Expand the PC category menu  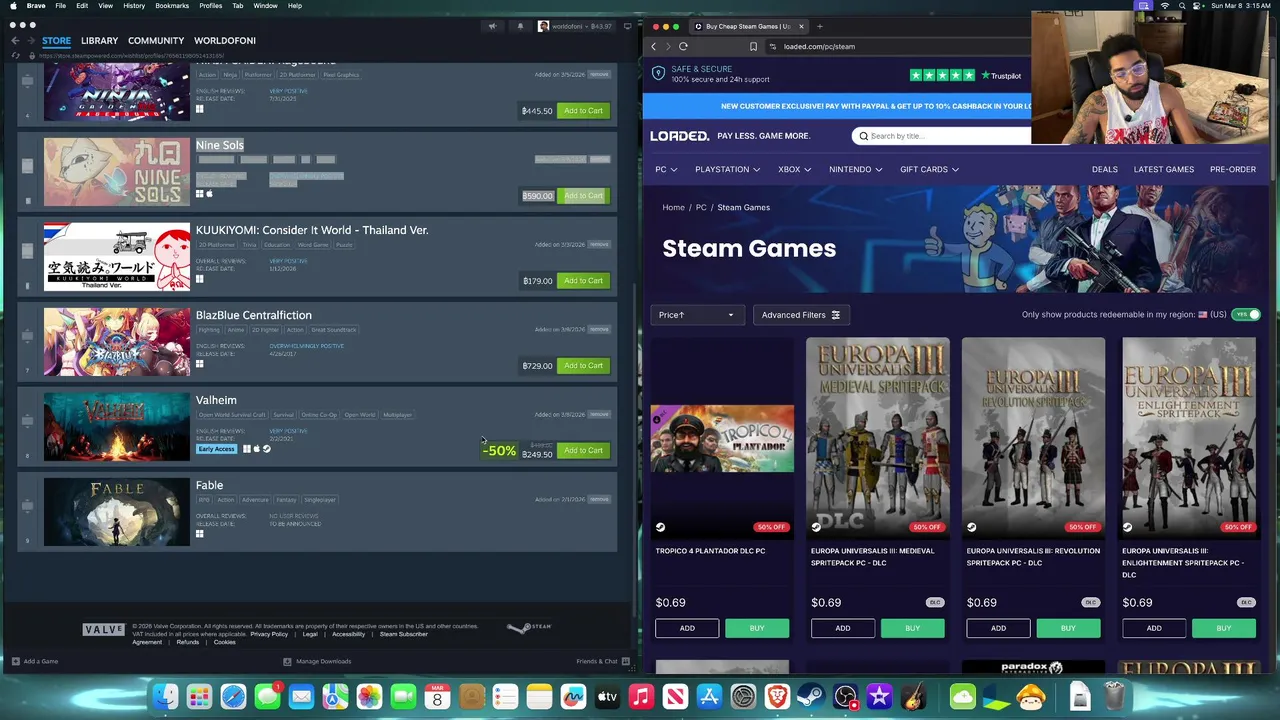tap(666, 169)
